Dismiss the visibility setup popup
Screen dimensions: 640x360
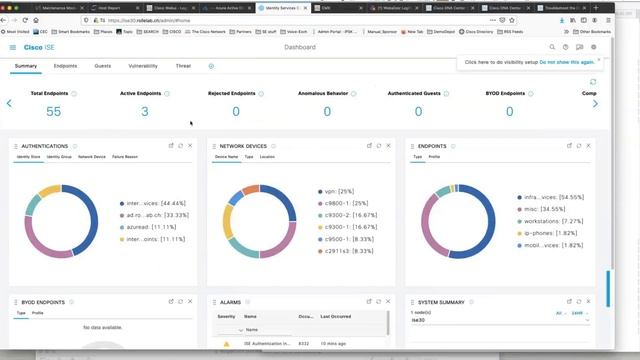pyautogui.click(x=599, y=60)
